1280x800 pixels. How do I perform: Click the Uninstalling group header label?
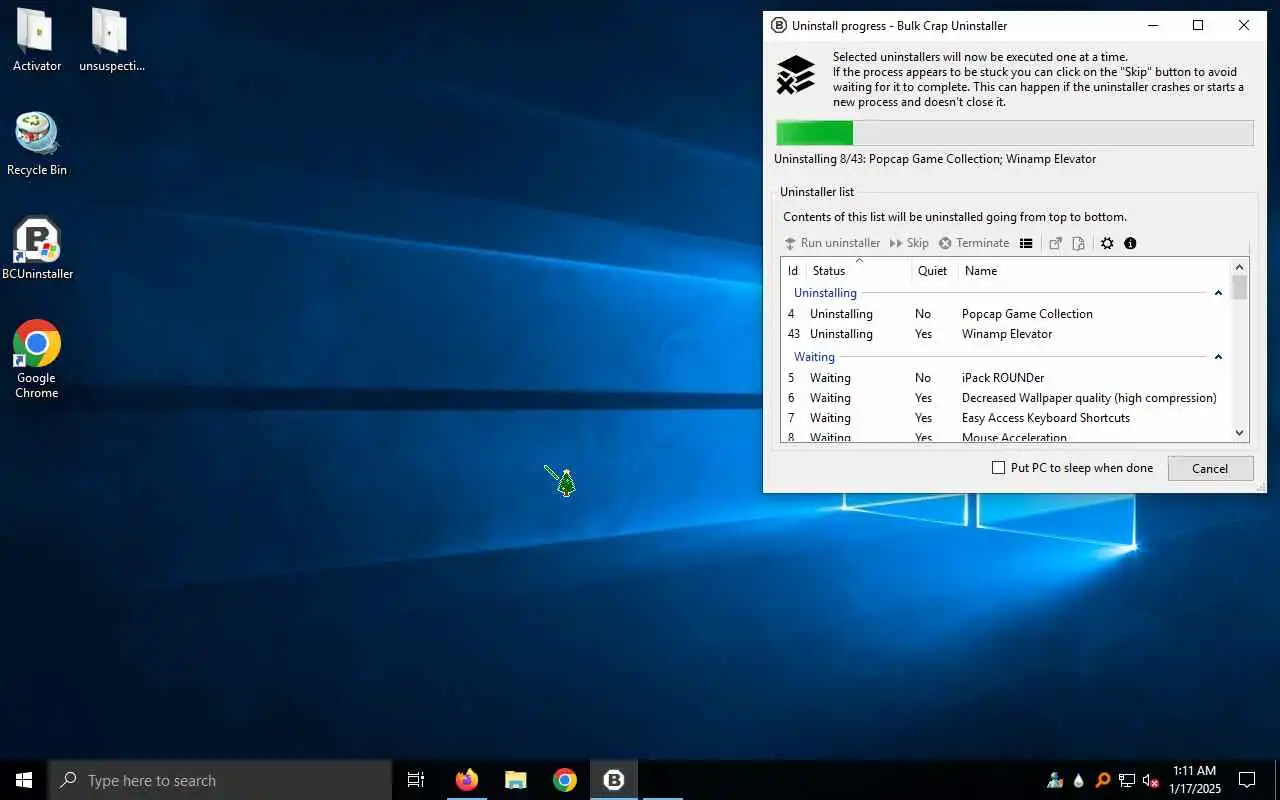[x=825, y=293]
